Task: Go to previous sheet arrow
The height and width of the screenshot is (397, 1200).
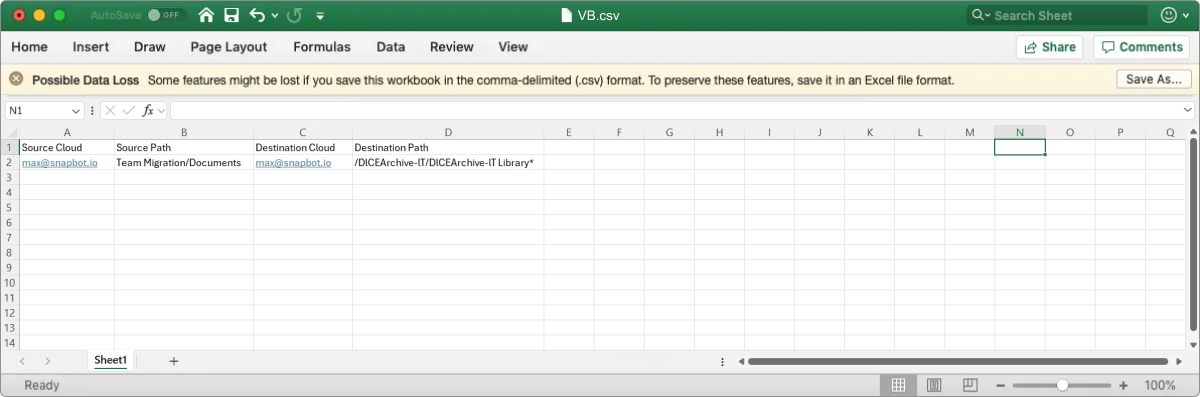Action: pyautogui.click(x=22, y=361)
